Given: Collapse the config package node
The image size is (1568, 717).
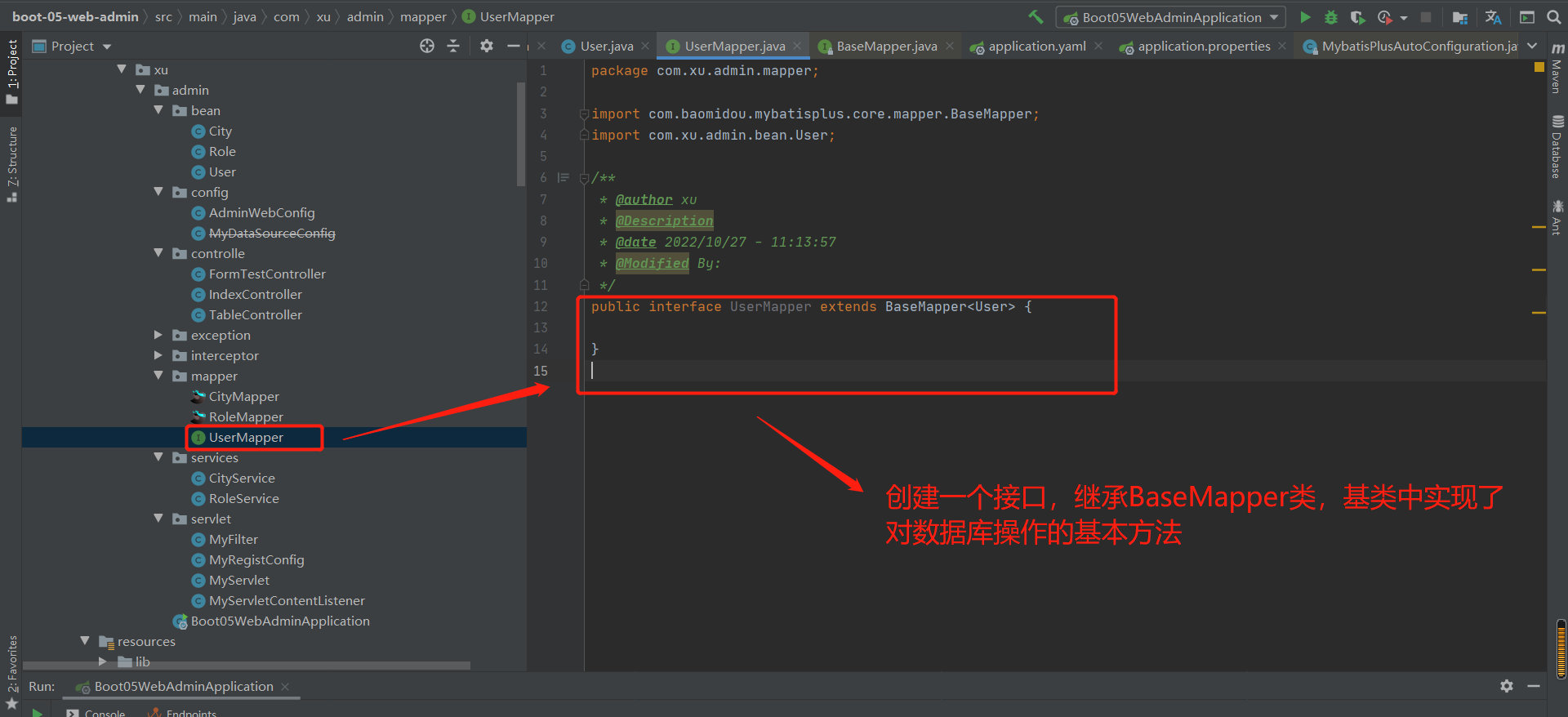Looking at the screenshot, I should point(158,192).
